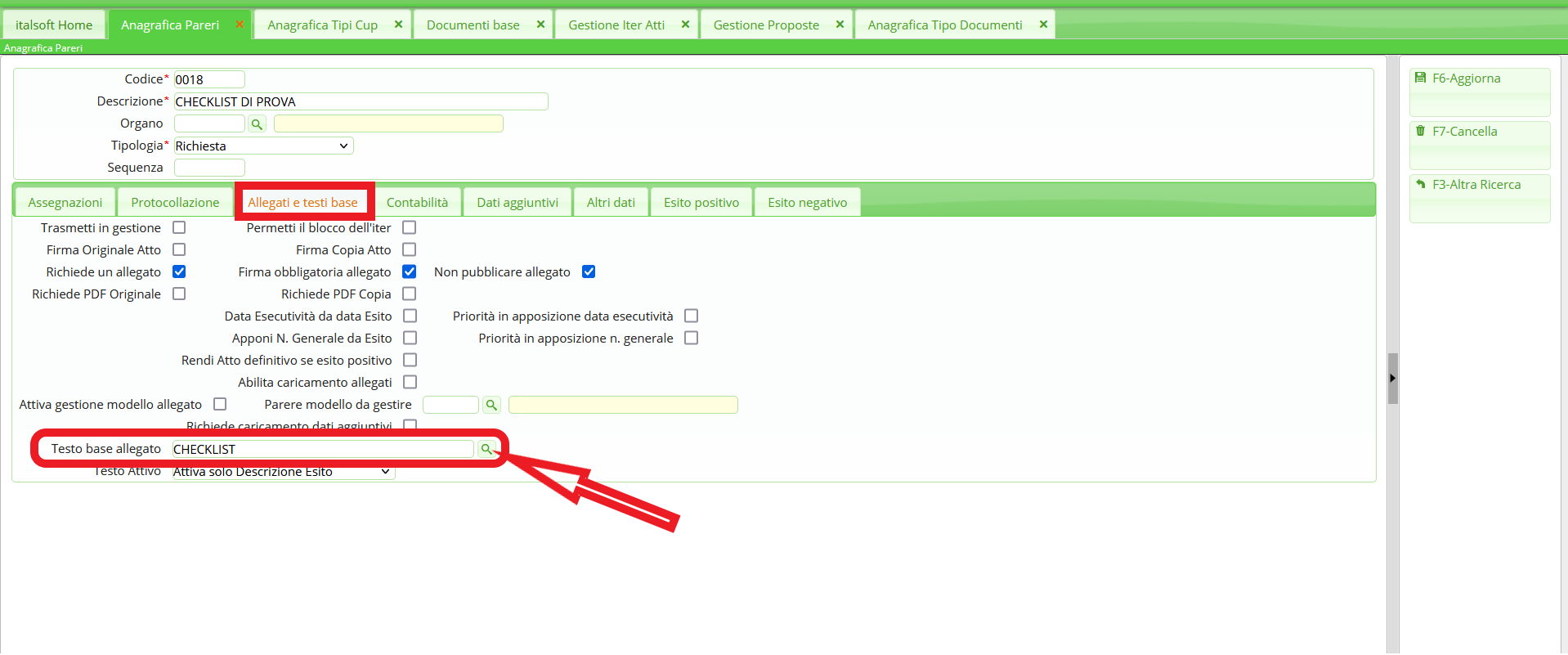Image resolution: width=1568 pixels, height=655 pixels.
Task: Open the Esito positivo tab
Action: (x=701, y=203)
